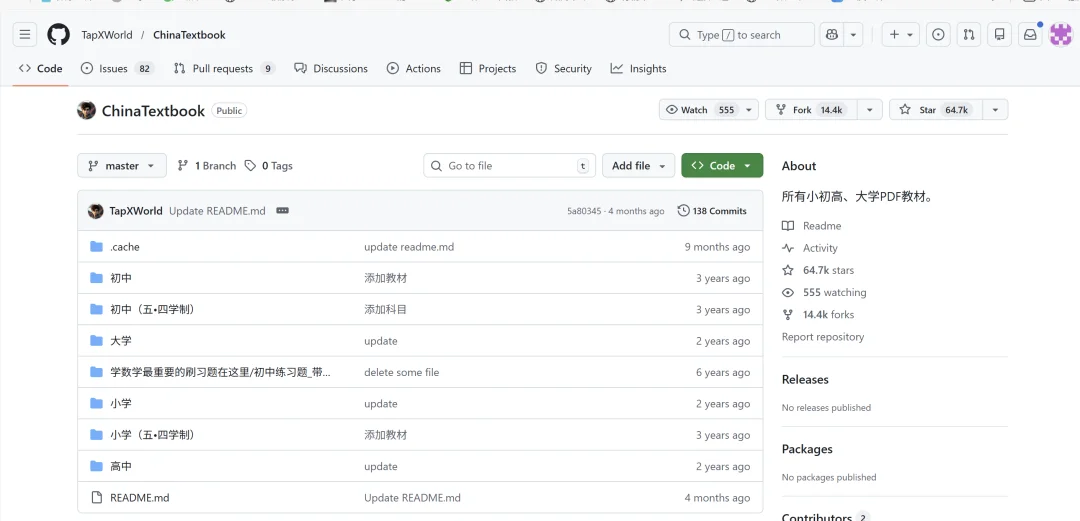Open the Copilot icon in header
This screenshot has height=521, width=1080.
(830, 35)
